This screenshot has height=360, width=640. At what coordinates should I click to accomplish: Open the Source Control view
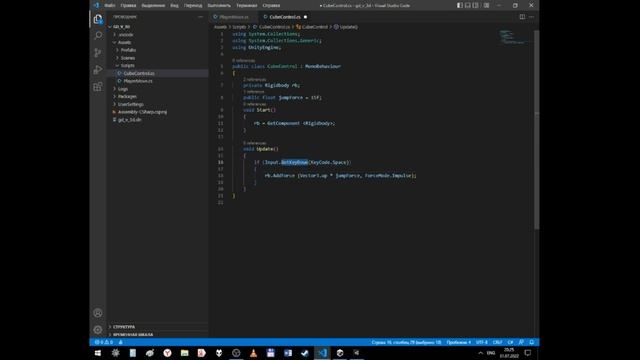[x=98, y=53]
